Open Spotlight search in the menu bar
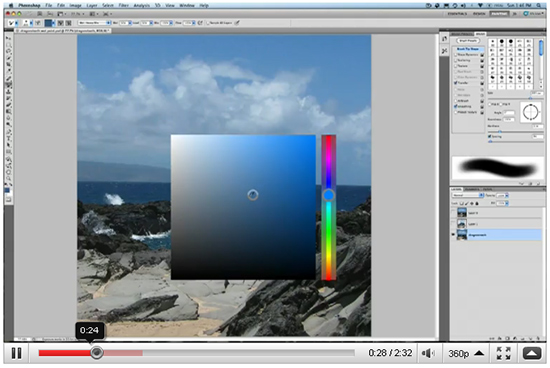Image resolution: width=550 pixels, height=368 pixels. 538,5
